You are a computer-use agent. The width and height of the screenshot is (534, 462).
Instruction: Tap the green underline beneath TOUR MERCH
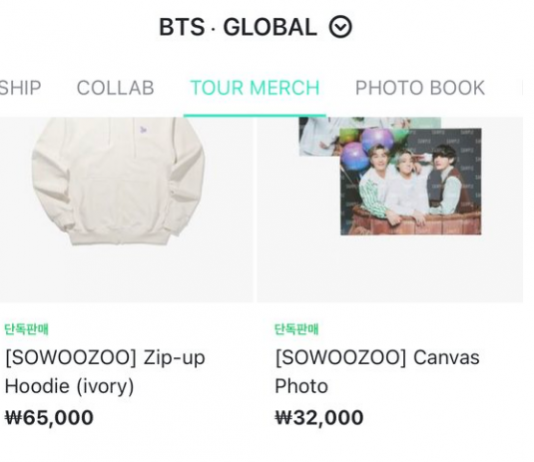point(255,115)
